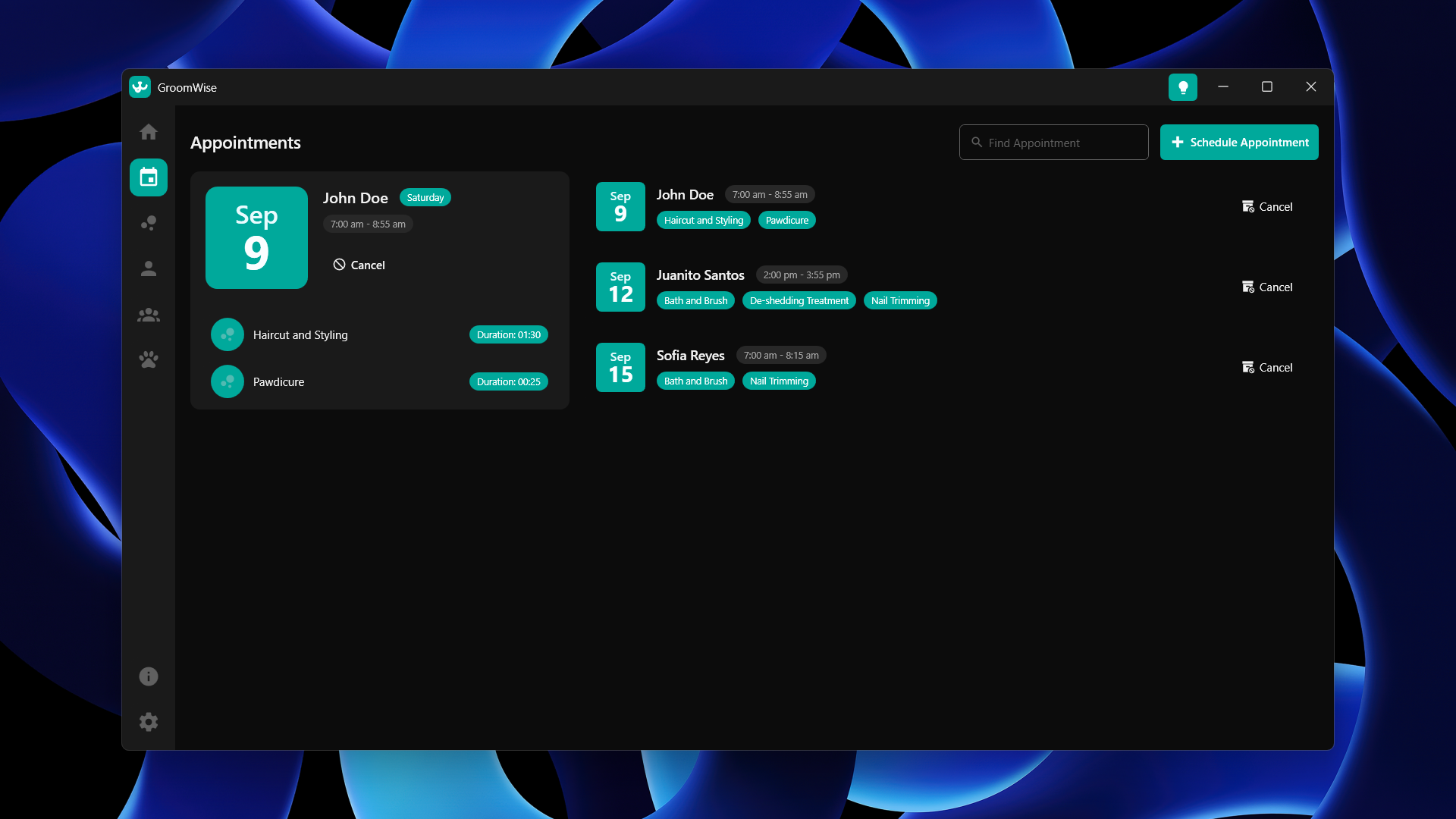The width and height of the screenshot is (1456, 819).
Task: Cancel the Sep 12 Juanito Santos appointment
Action: click(1267, 287)
